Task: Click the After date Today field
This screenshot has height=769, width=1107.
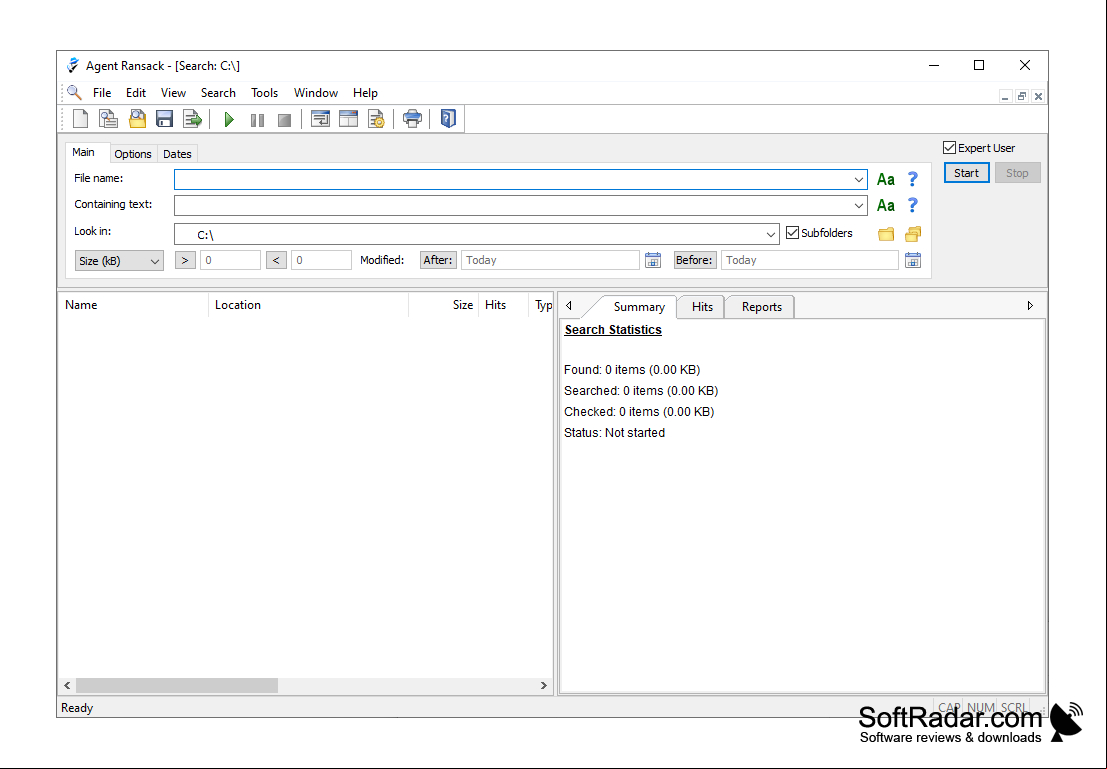Action: (550, 260)
